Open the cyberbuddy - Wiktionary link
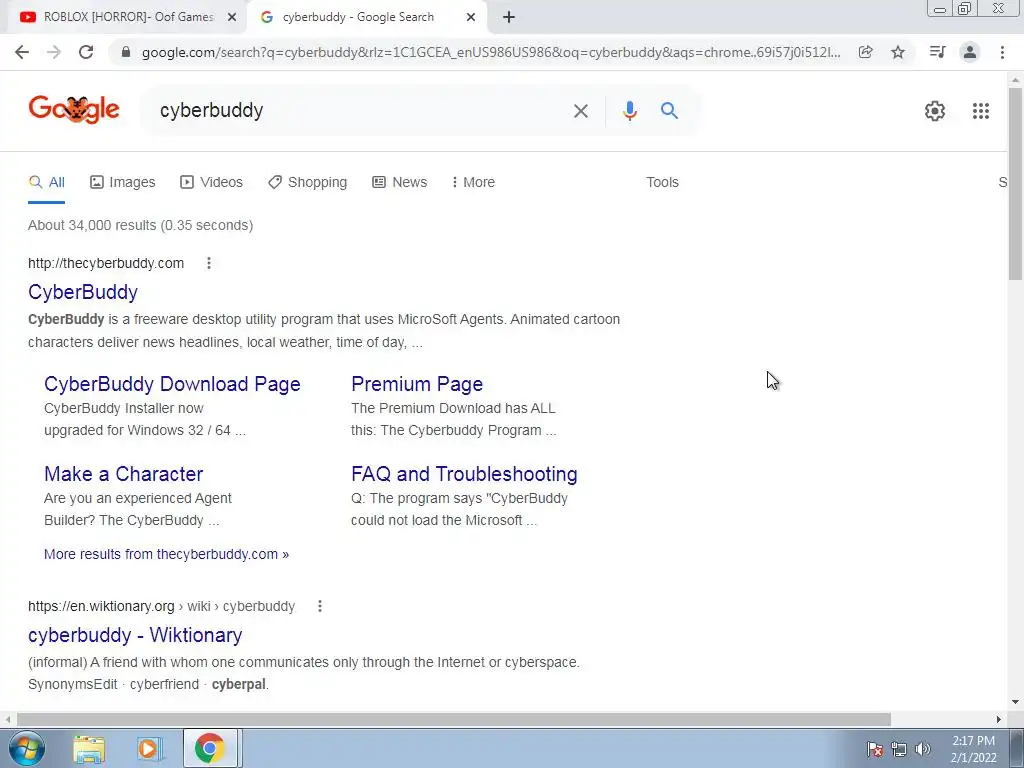This screenshot has height=768, width=1024. coord(135,635)
